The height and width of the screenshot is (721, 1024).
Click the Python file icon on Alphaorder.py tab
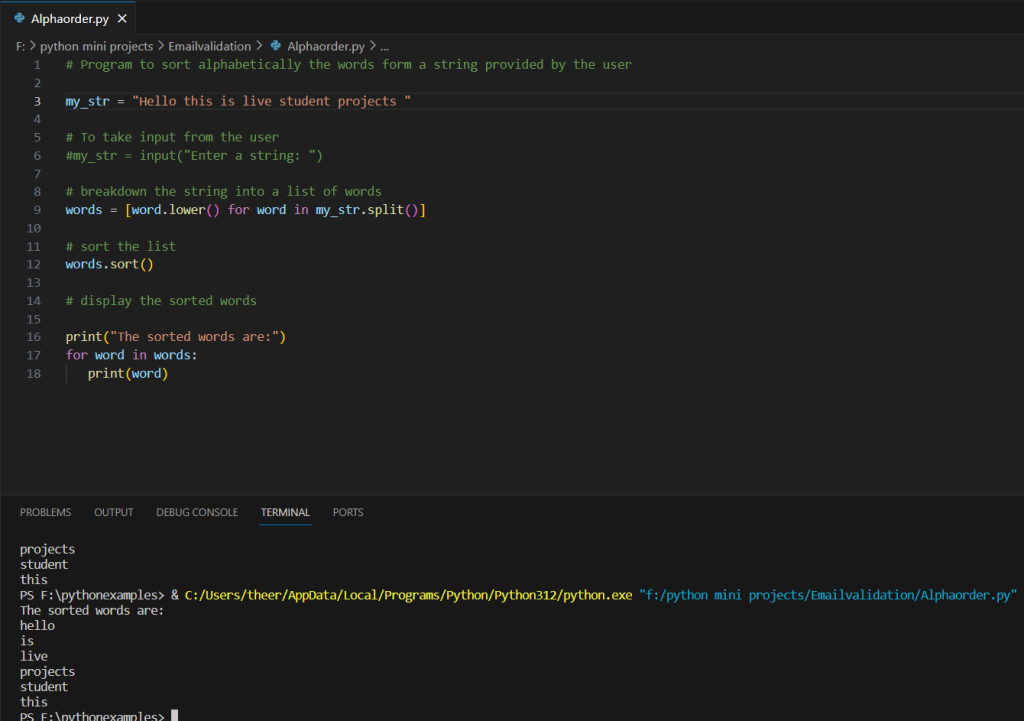coord(19,19)
